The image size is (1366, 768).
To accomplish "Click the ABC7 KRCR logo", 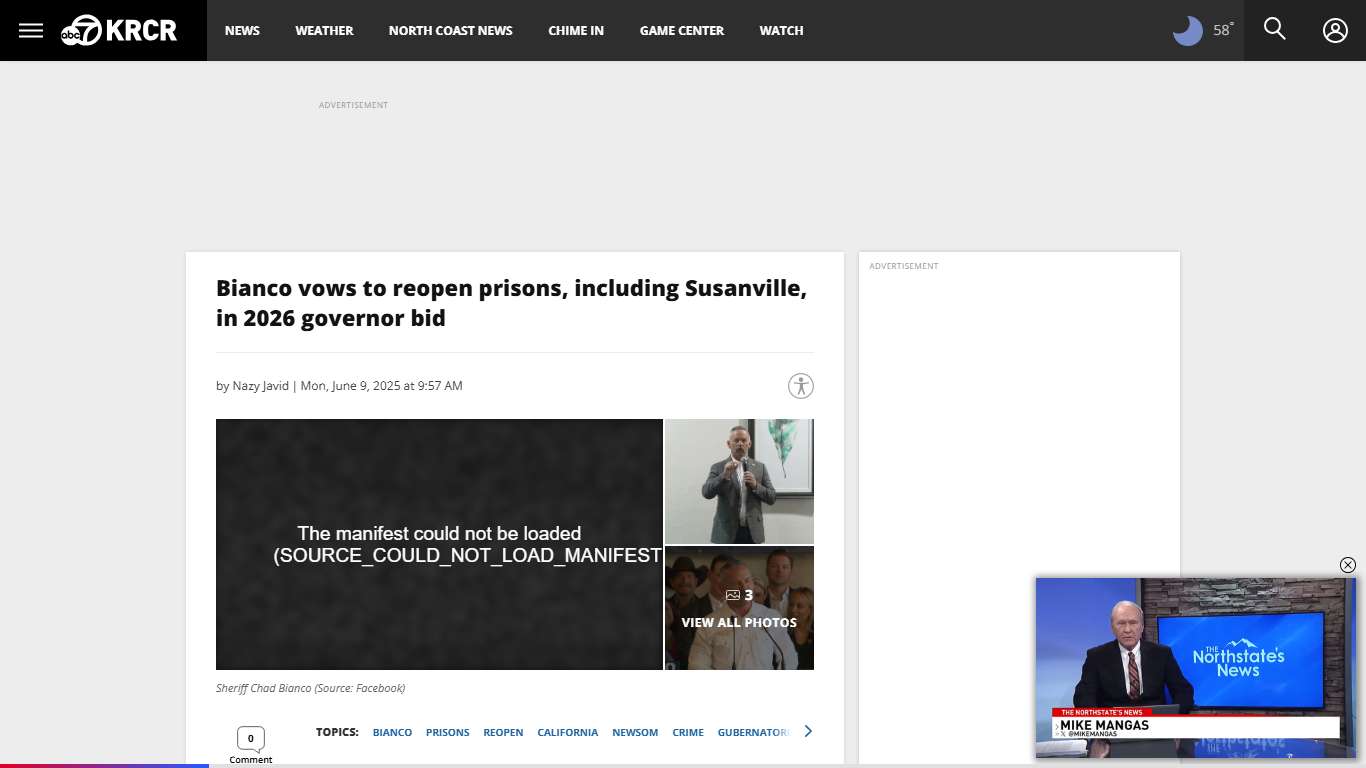I will coord(119,30).
